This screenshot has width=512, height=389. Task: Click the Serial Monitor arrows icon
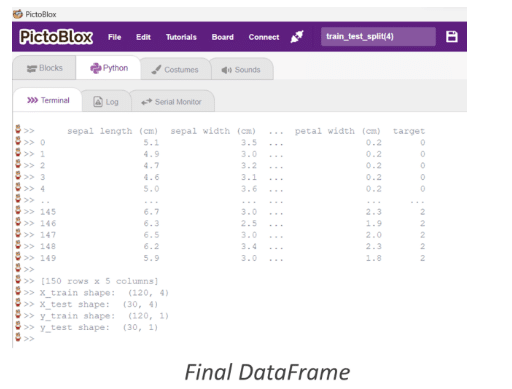[x=146, y=102]
